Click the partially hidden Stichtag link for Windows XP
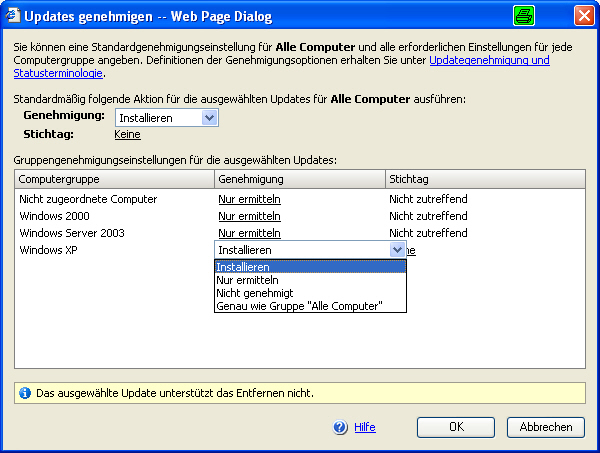 [411, 250]
